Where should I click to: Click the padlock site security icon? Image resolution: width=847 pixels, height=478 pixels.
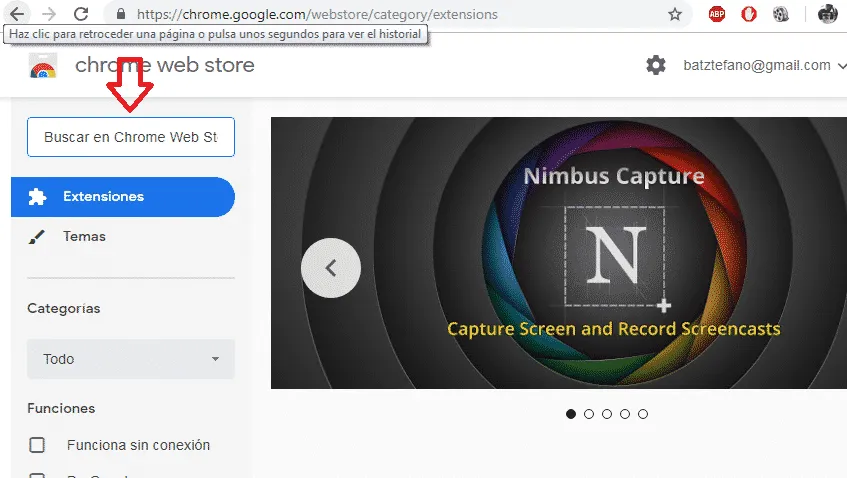[121, 14]
